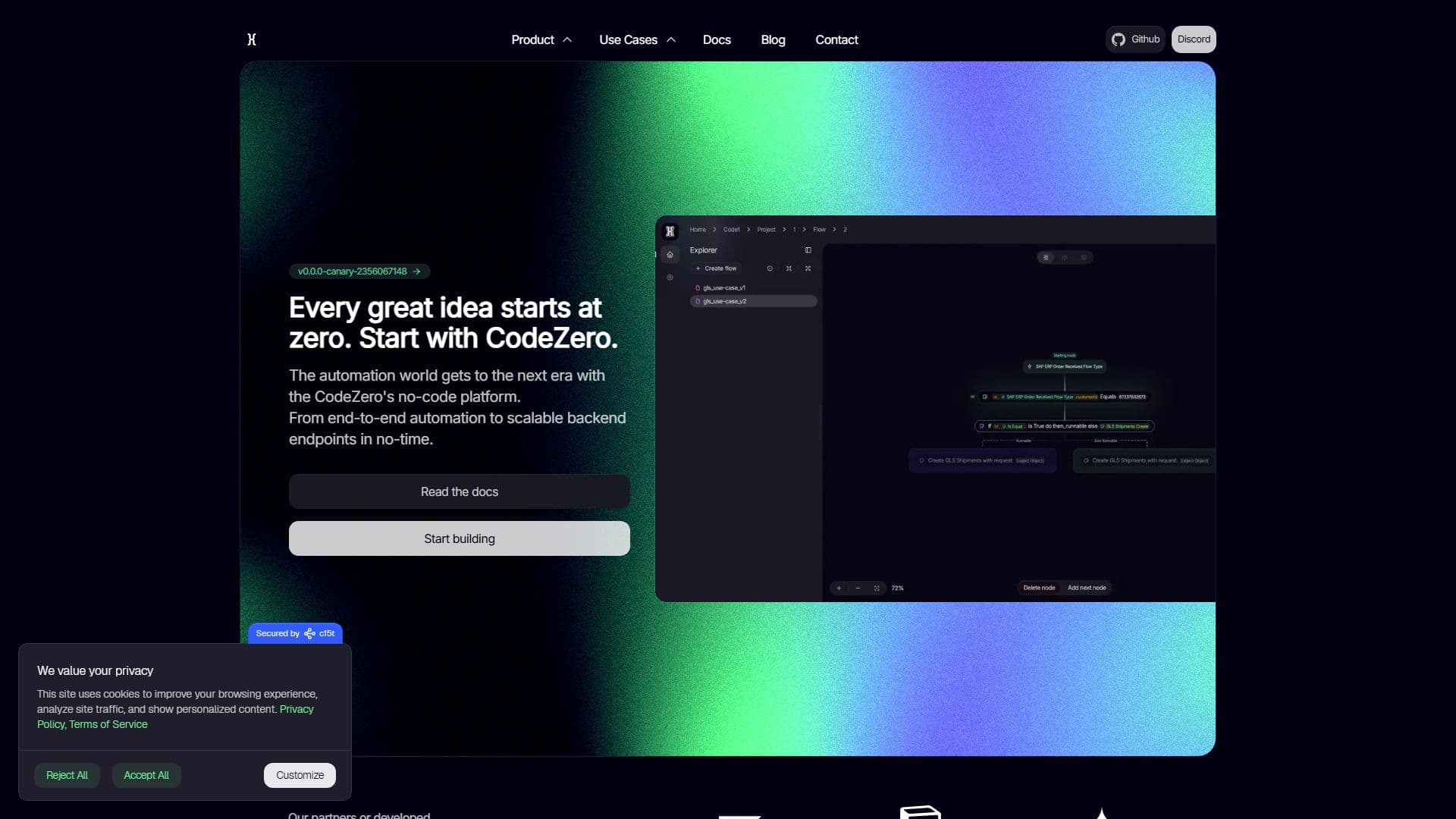Click Project in the editor breadcrumb

coord(766,230)
